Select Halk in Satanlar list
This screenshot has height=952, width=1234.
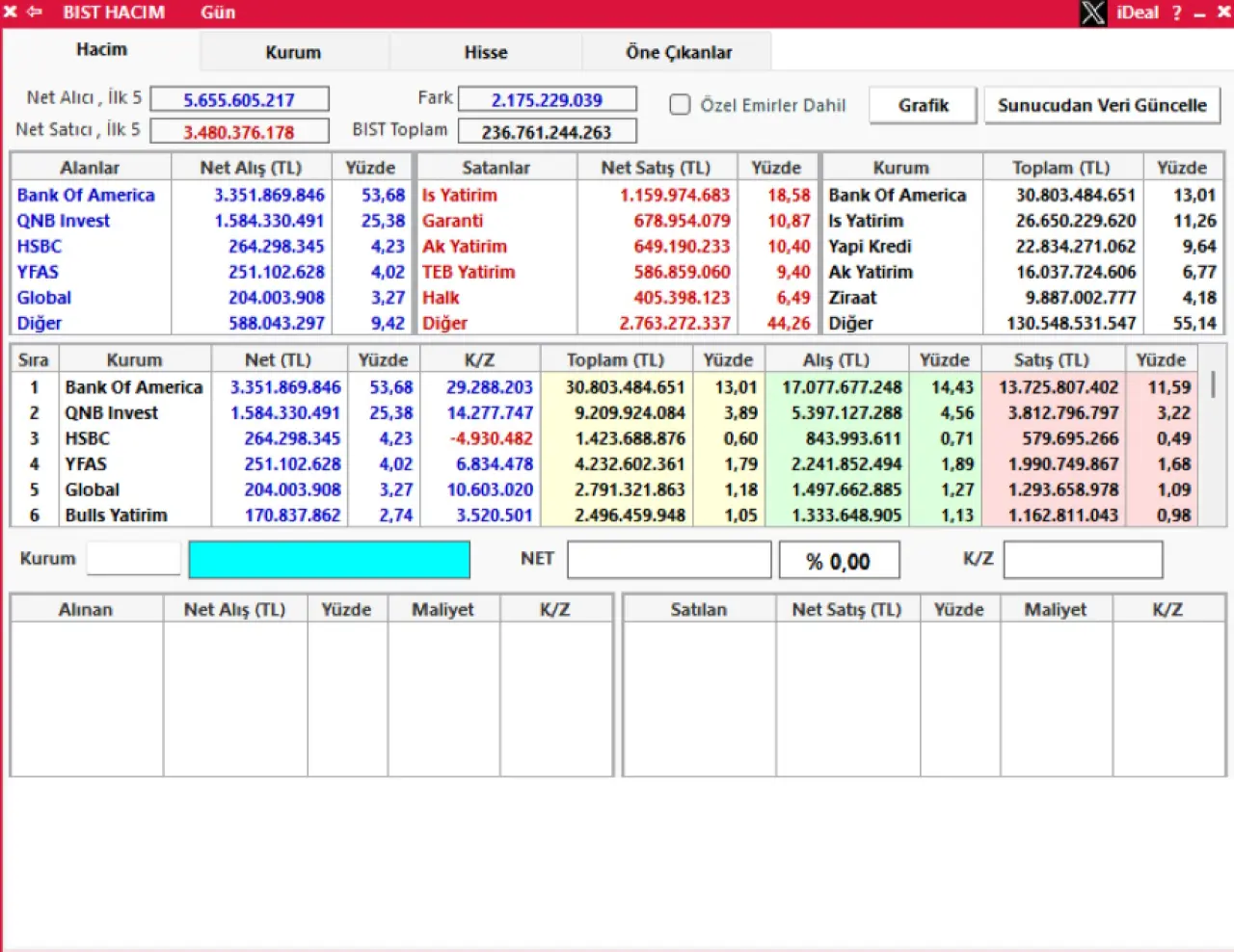(x=441, y=298)
